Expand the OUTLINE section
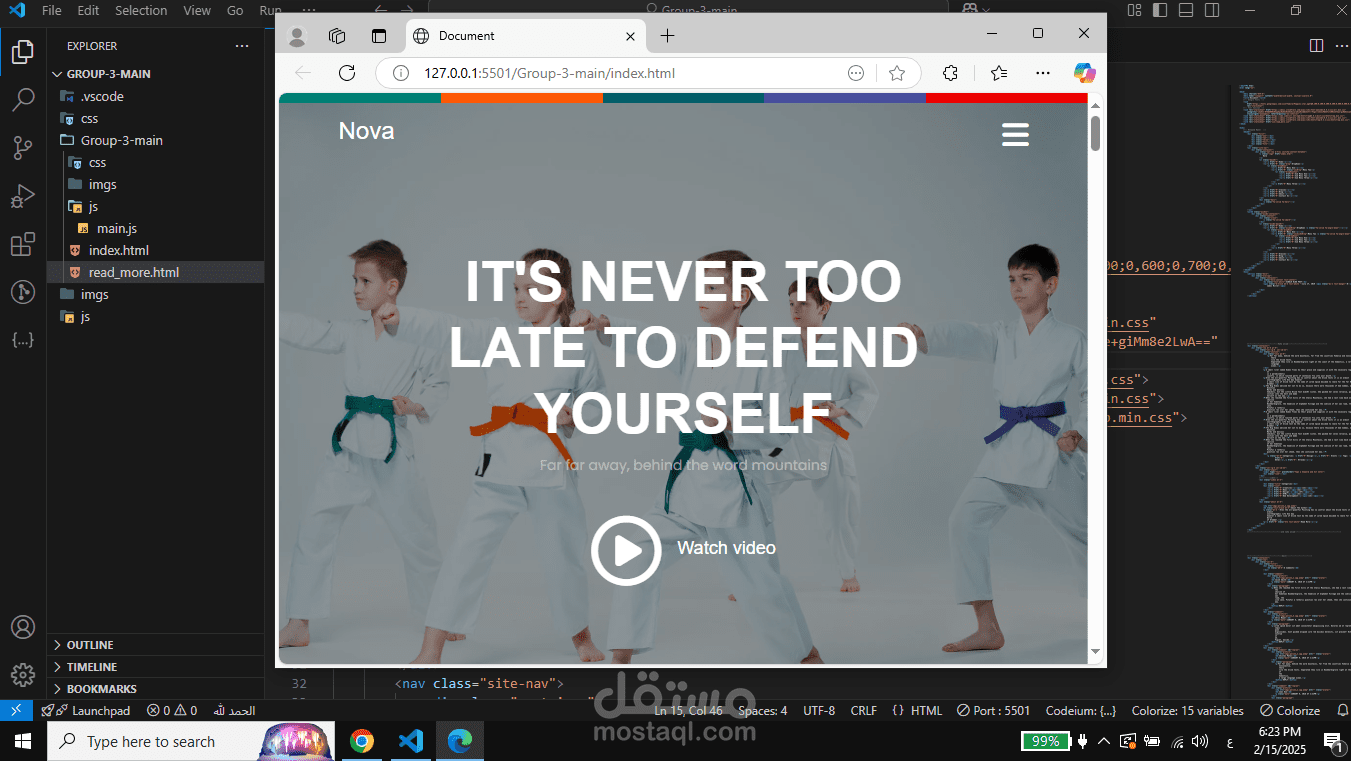 (156, 645)
